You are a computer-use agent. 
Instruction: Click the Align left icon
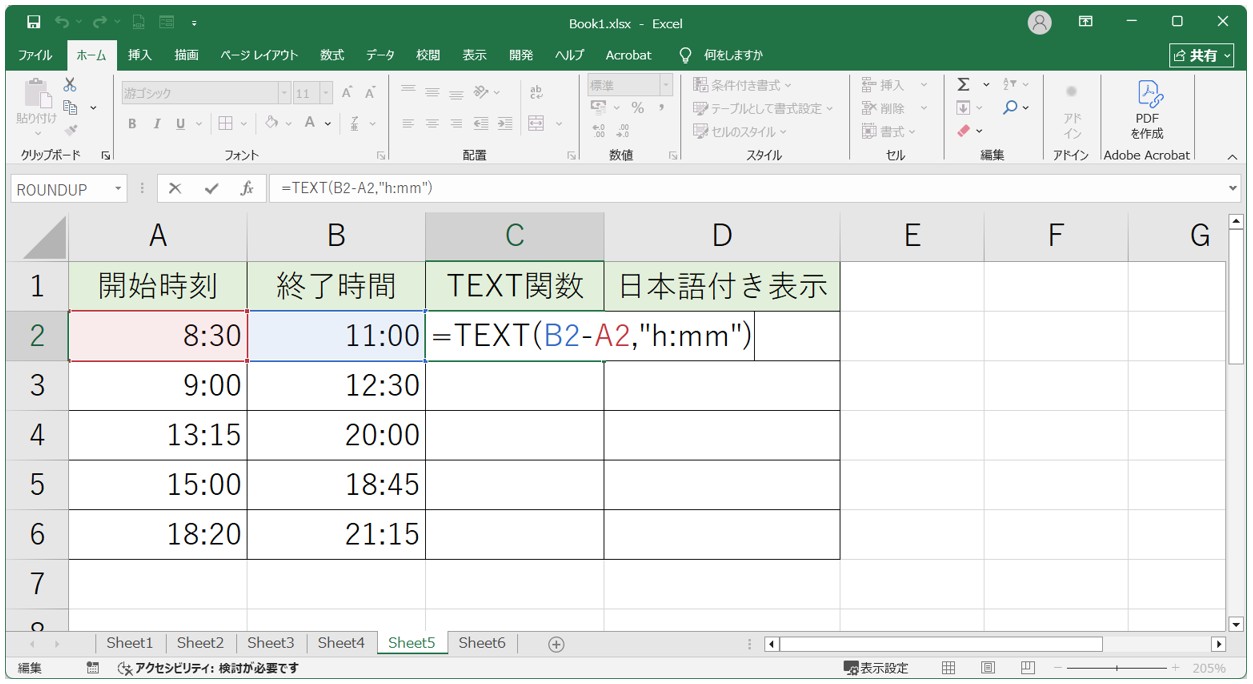point(408,124)
